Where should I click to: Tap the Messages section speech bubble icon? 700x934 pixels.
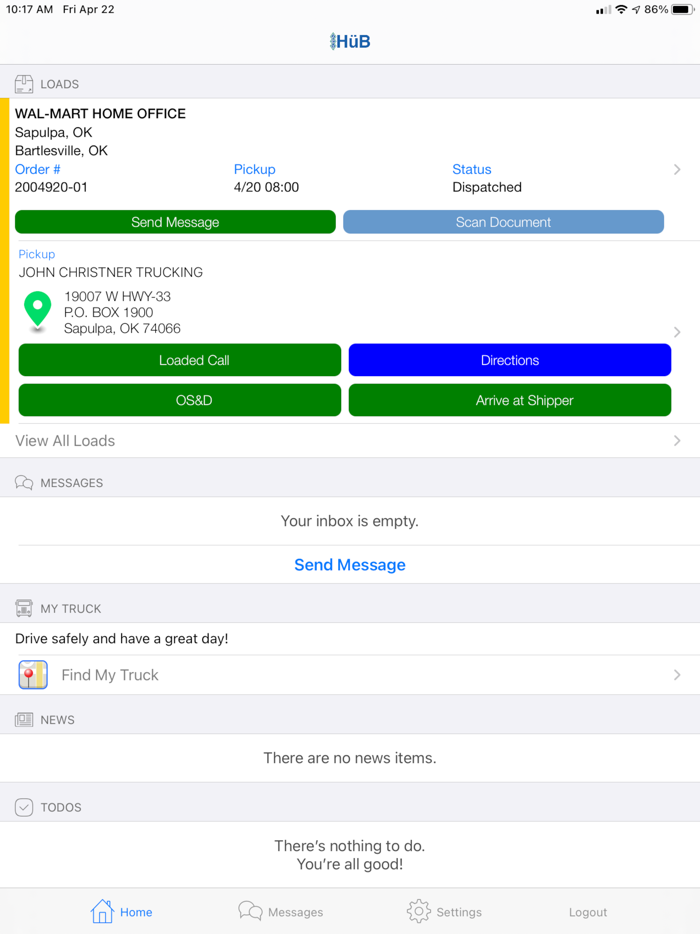tap(24, 482)
